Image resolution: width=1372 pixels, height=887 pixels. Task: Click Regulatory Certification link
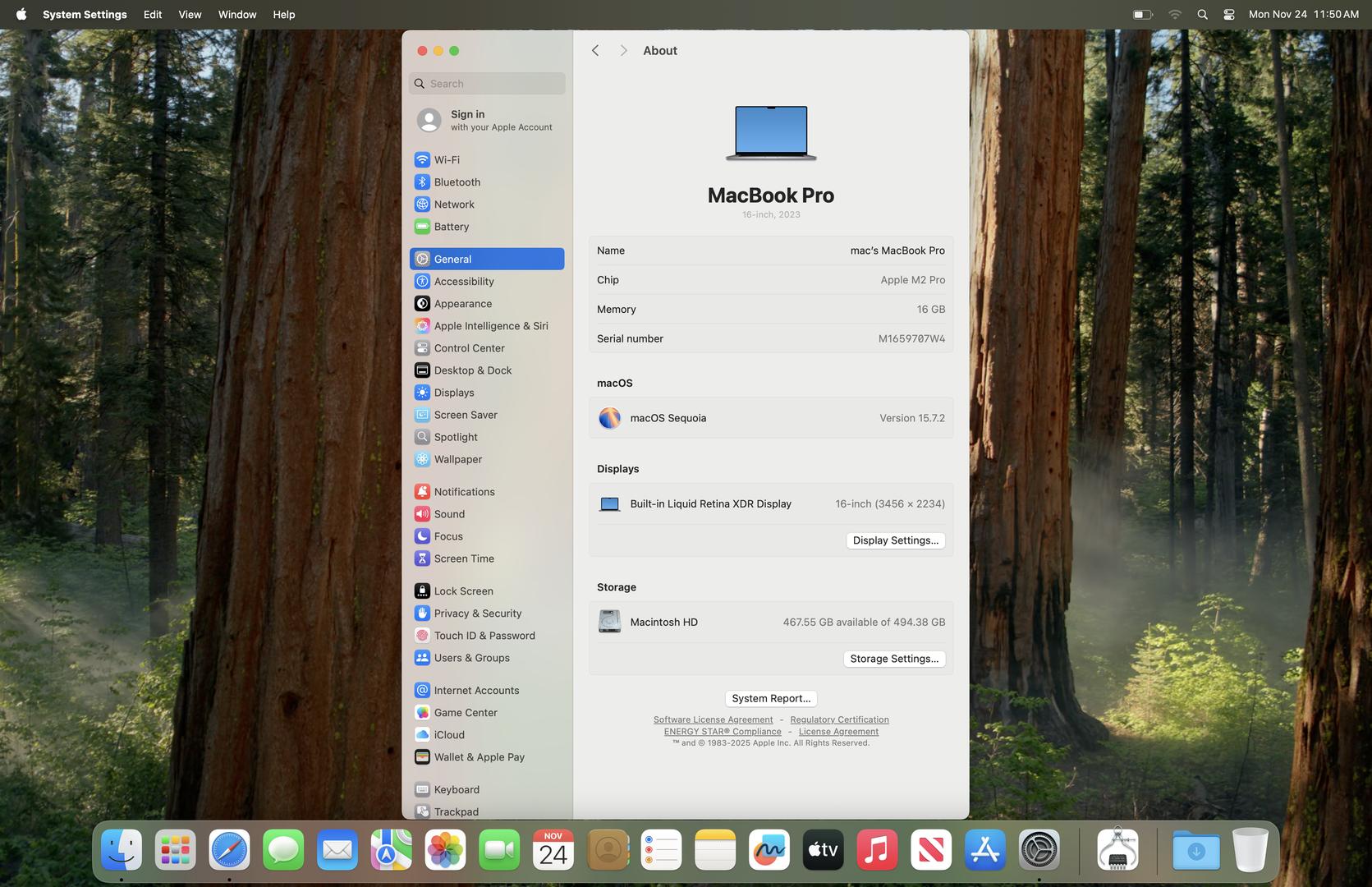839,719
